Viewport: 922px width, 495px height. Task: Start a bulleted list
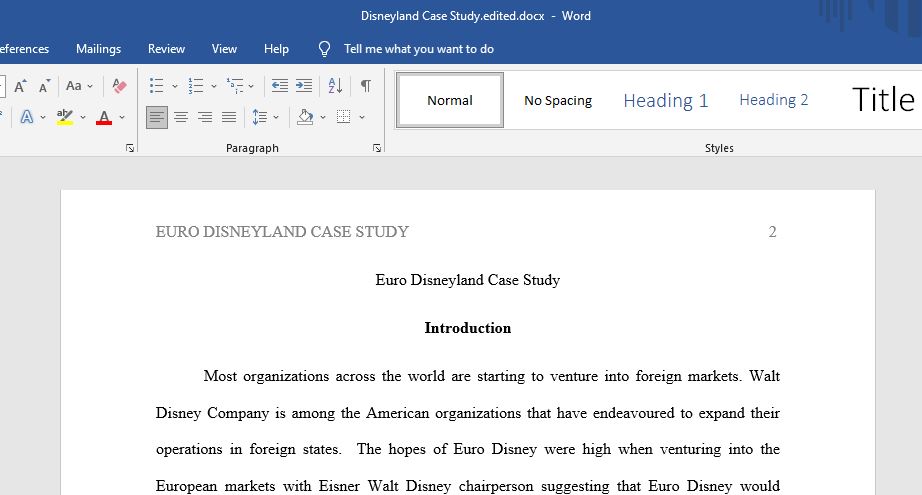tap(156, 86)
